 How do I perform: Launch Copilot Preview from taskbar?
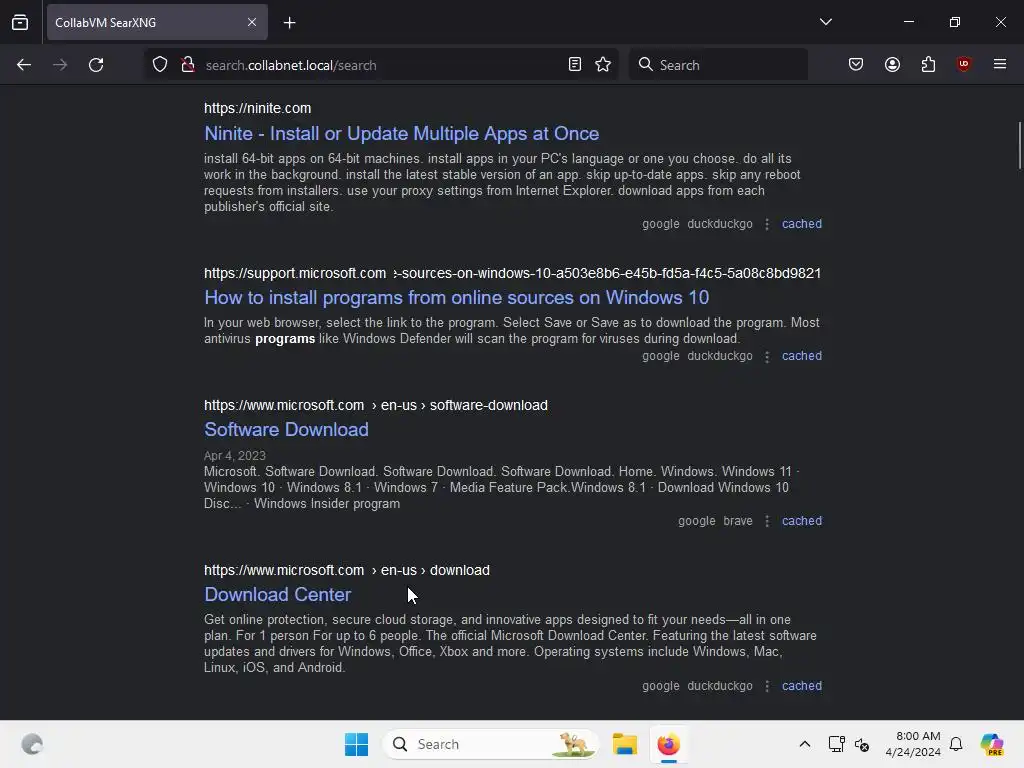pyautogui.click(x=992, y=744)
